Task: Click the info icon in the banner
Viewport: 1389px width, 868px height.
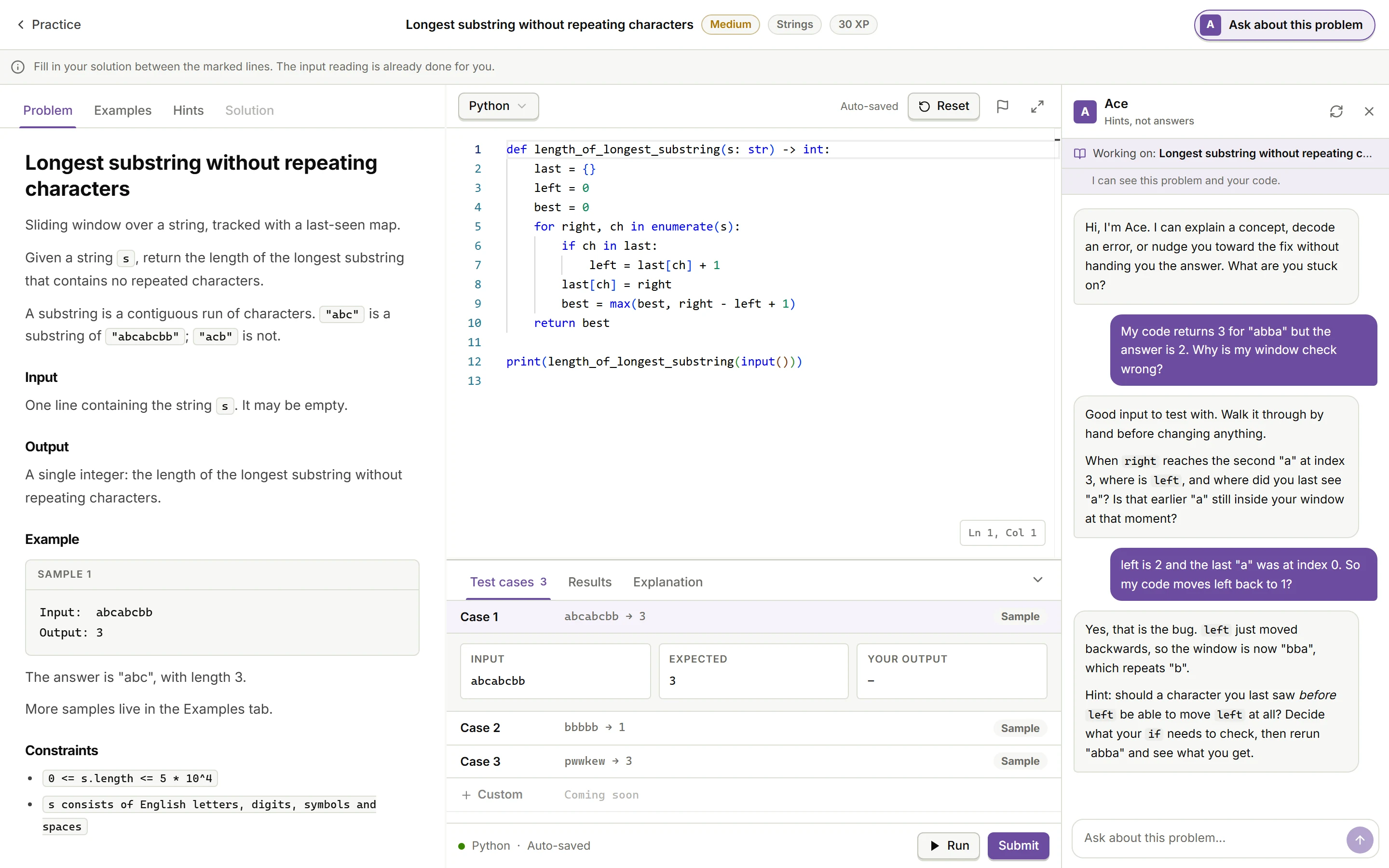Action: 18,67
